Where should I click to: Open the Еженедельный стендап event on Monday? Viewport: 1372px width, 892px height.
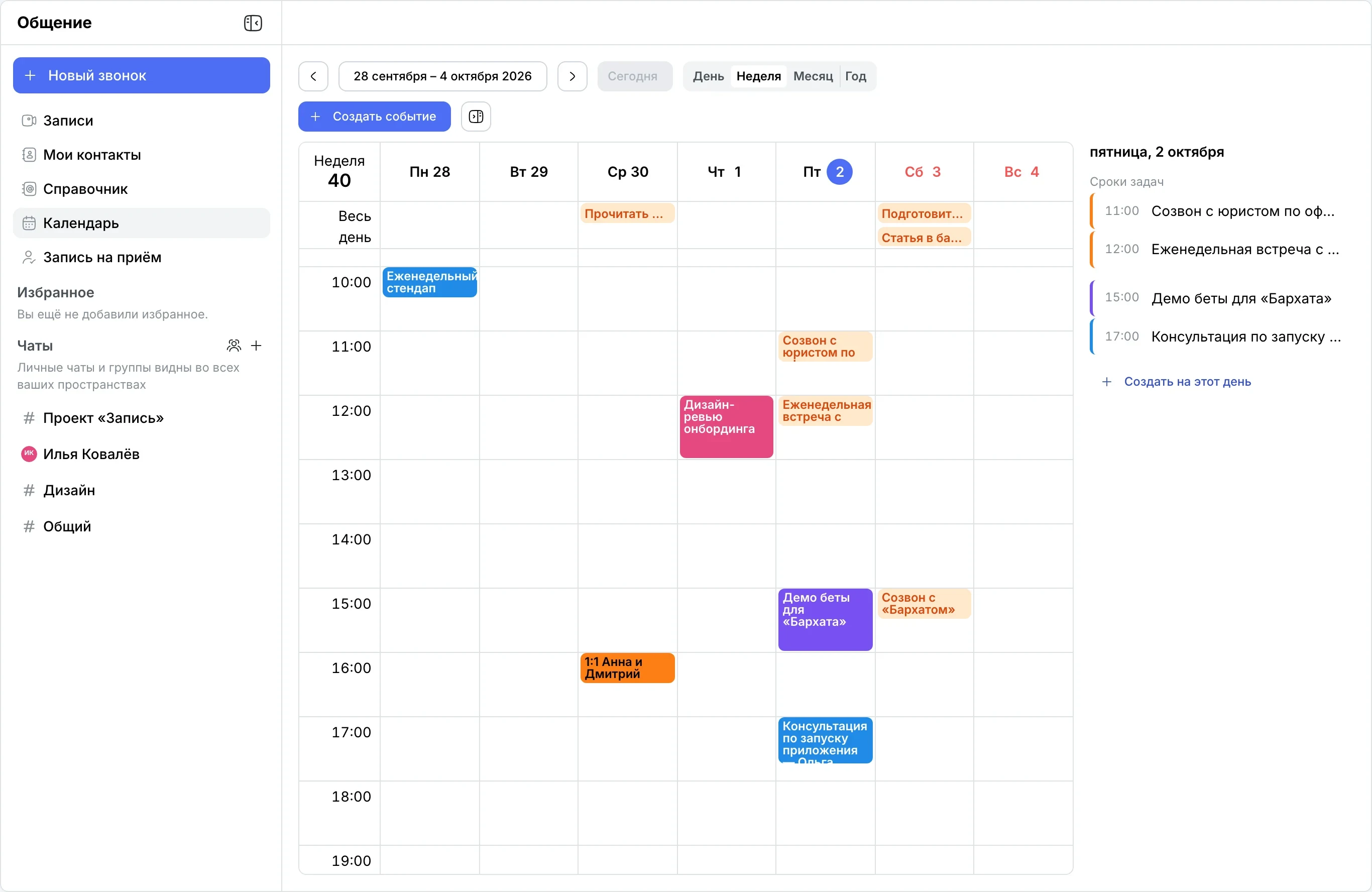click(429, 282)
